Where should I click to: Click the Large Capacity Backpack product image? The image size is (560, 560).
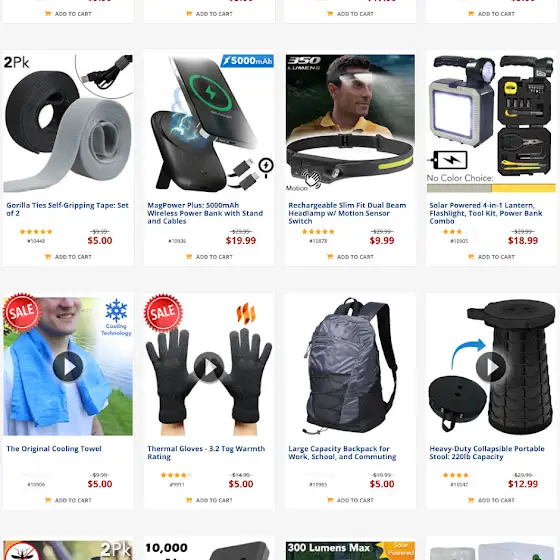350,366
